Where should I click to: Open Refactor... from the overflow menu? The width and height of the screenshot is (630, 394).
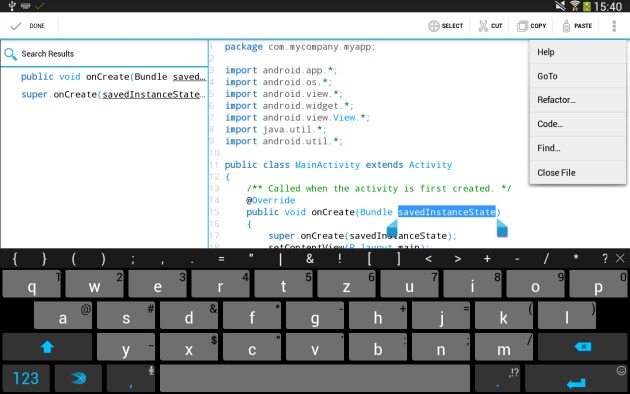tap(578, 100)
